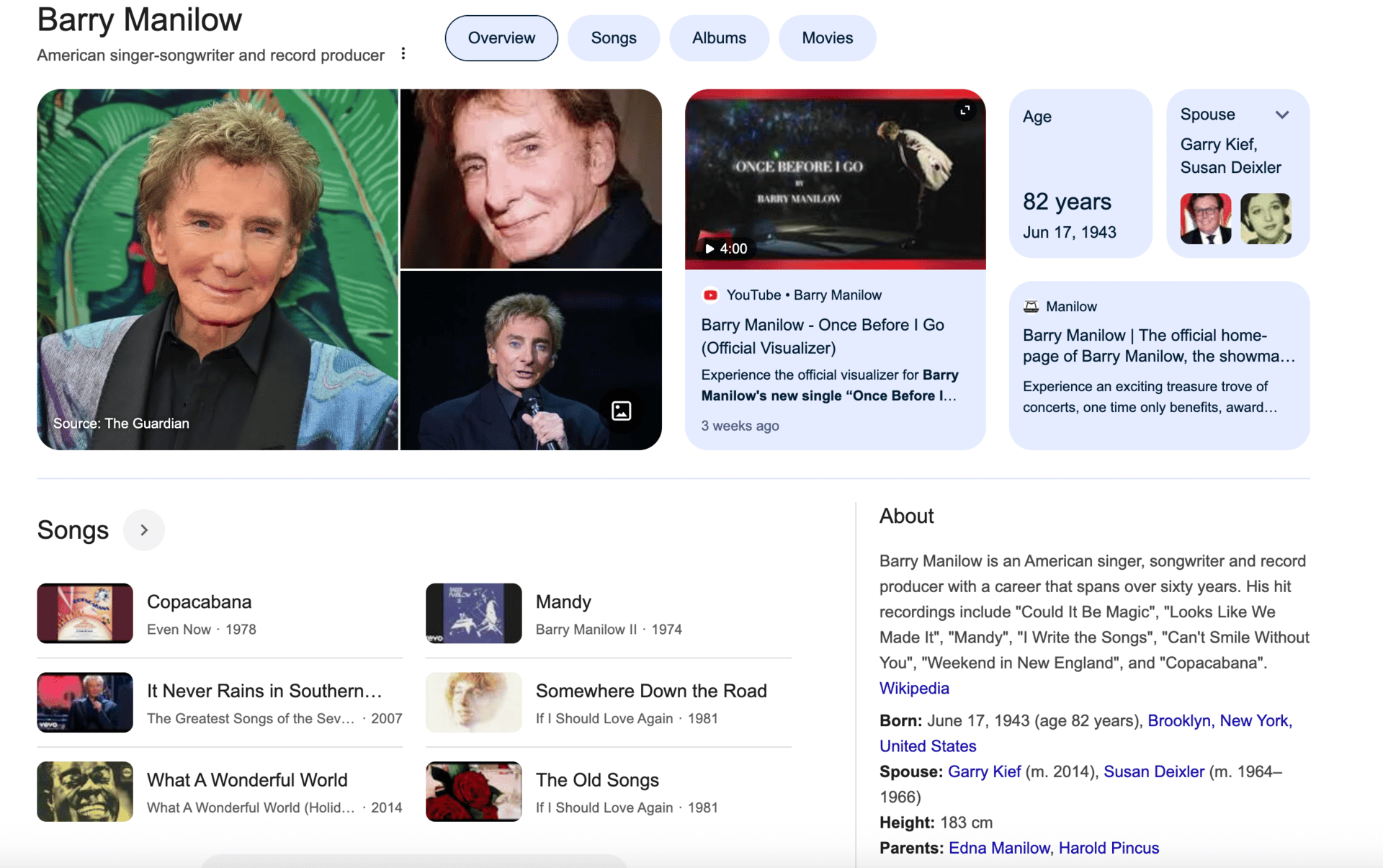
Task: Open the Movies tab
Action: [x=827, y=38]
